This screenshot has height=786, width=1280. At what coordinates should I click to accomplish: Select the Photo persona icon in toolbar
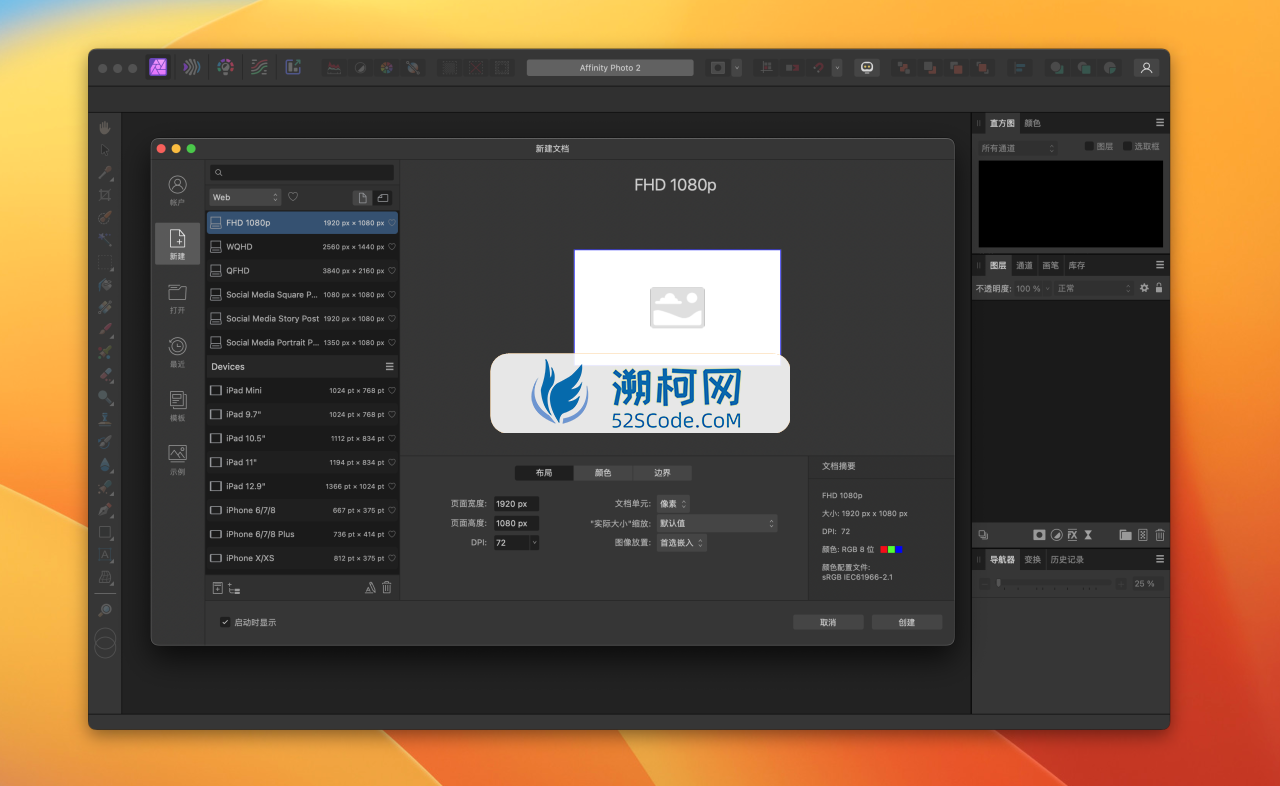158,67
